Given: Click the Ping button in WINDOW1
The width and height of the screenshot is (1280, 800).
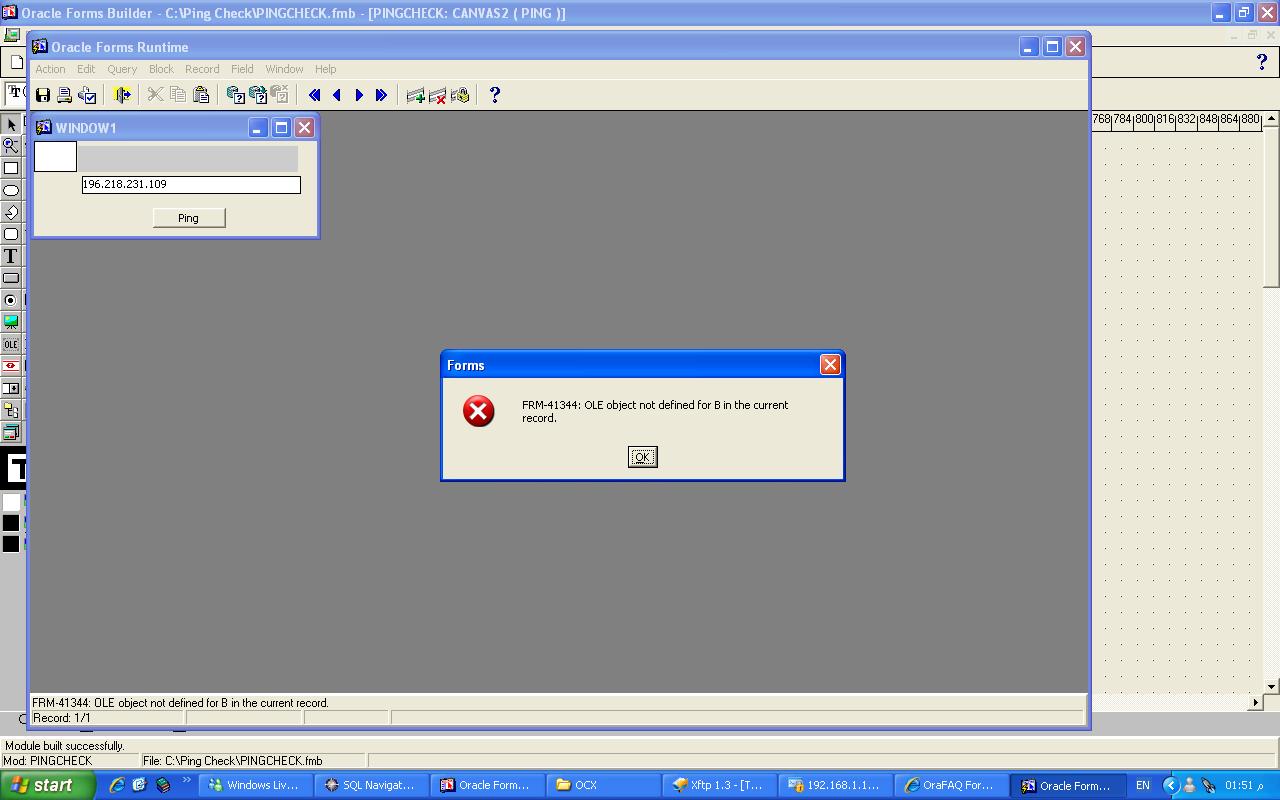Looking at the screenshot, I should pyautogui.click(x=189, y=218).
